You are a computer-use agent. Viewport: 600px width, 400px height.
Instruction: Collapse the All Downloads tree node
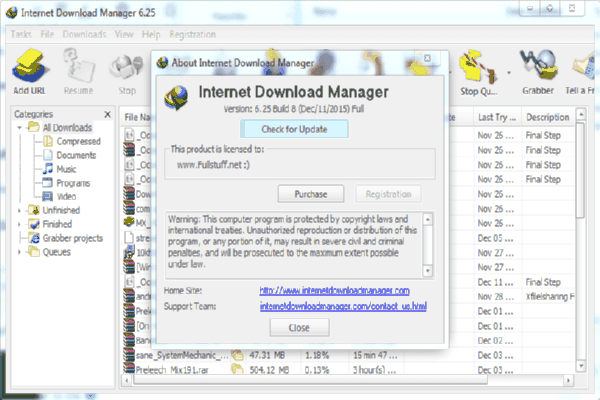pyautogui.click(x=20, y=127)
